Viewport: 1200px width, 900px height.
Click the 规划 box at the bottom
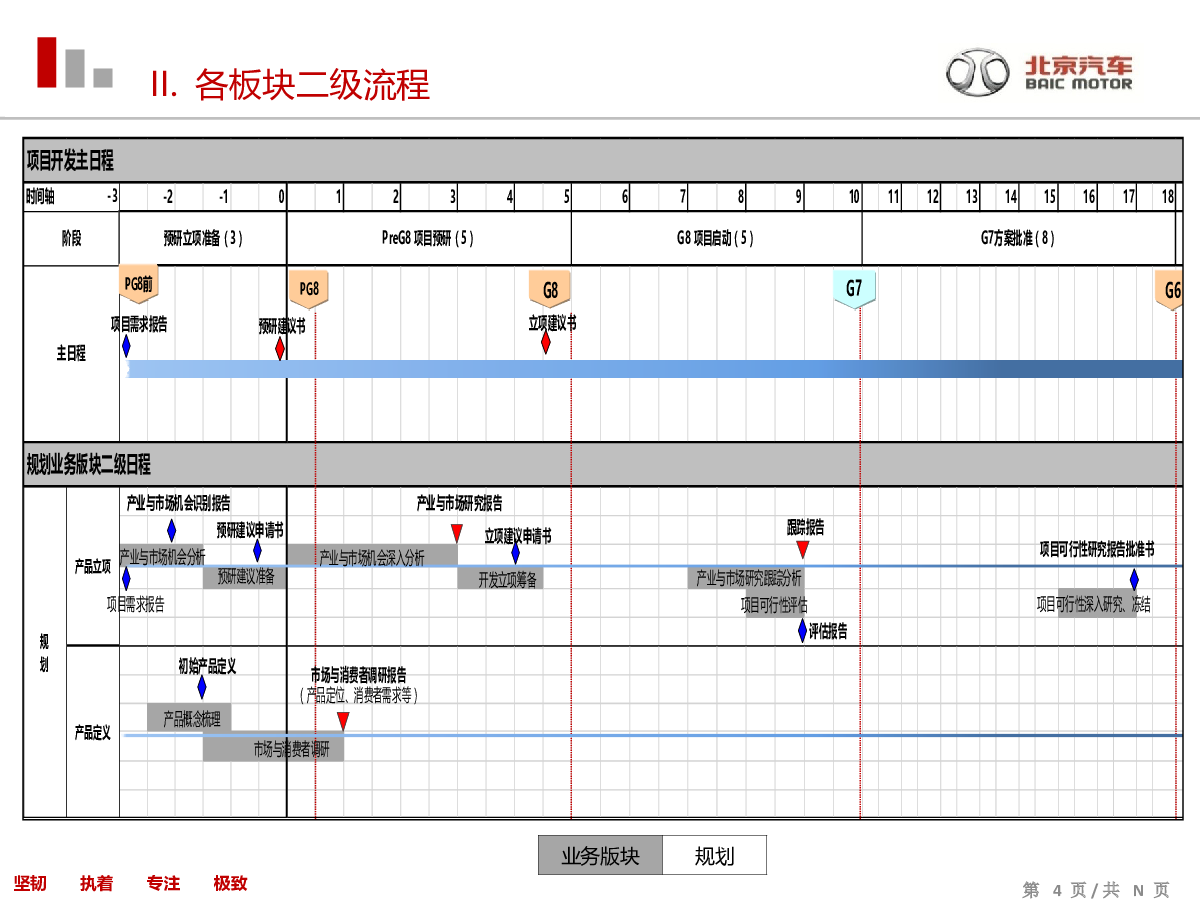[x=714, y=856]
